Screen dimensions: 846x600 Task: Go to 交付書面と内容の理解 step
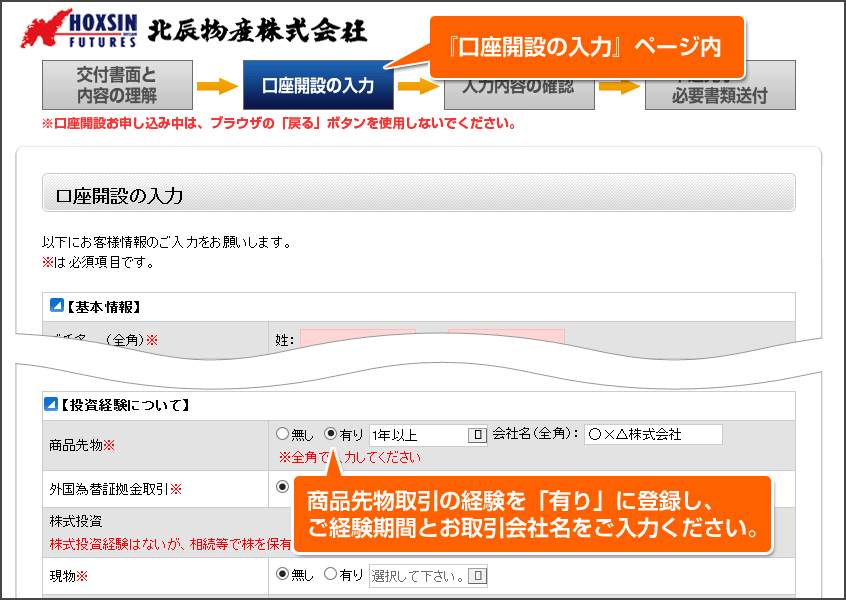117,86
